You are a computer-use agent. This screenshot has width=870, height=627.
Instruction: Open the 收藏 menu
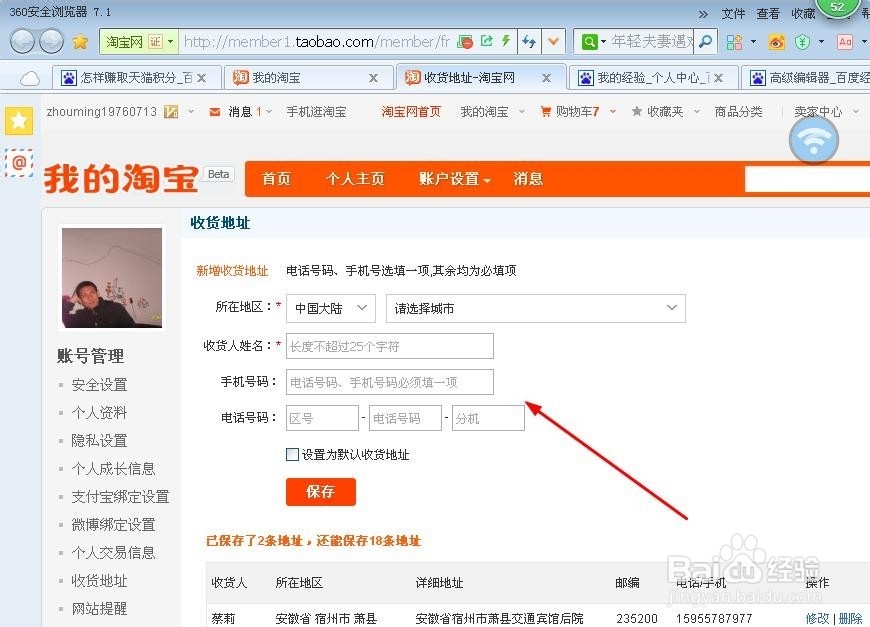point(803,14)
